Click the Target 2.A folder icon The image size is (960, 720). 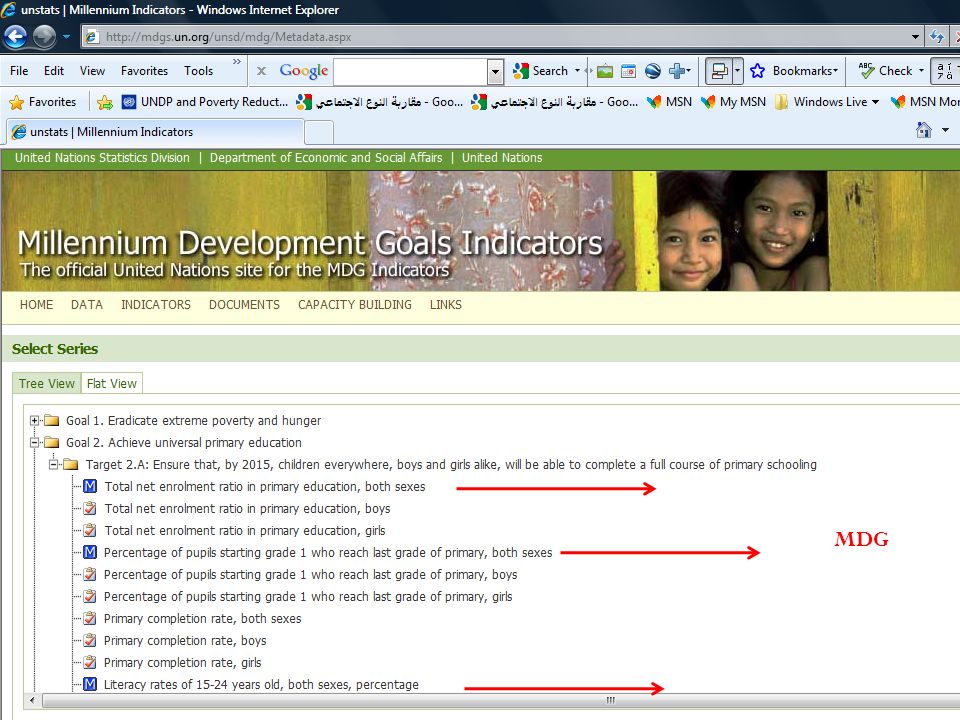click(x=71, y=465)
